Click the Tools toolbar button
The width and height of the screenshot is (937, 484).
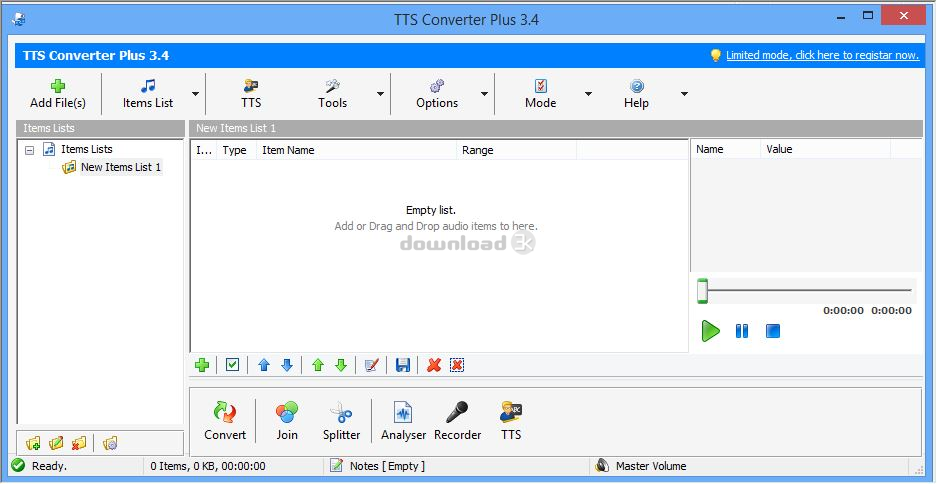coord(332,94)
